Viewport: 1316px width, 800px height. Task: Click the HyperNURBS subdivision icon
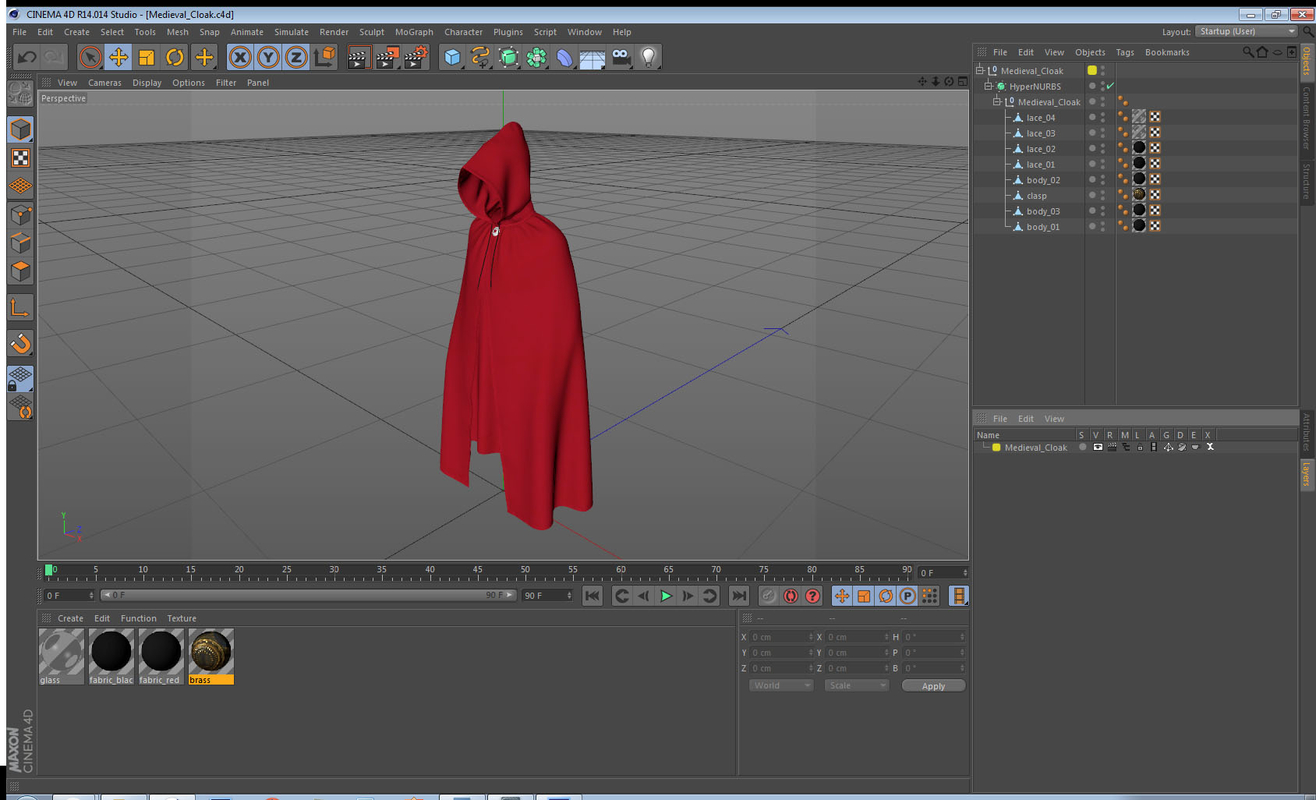pos(508,57)
